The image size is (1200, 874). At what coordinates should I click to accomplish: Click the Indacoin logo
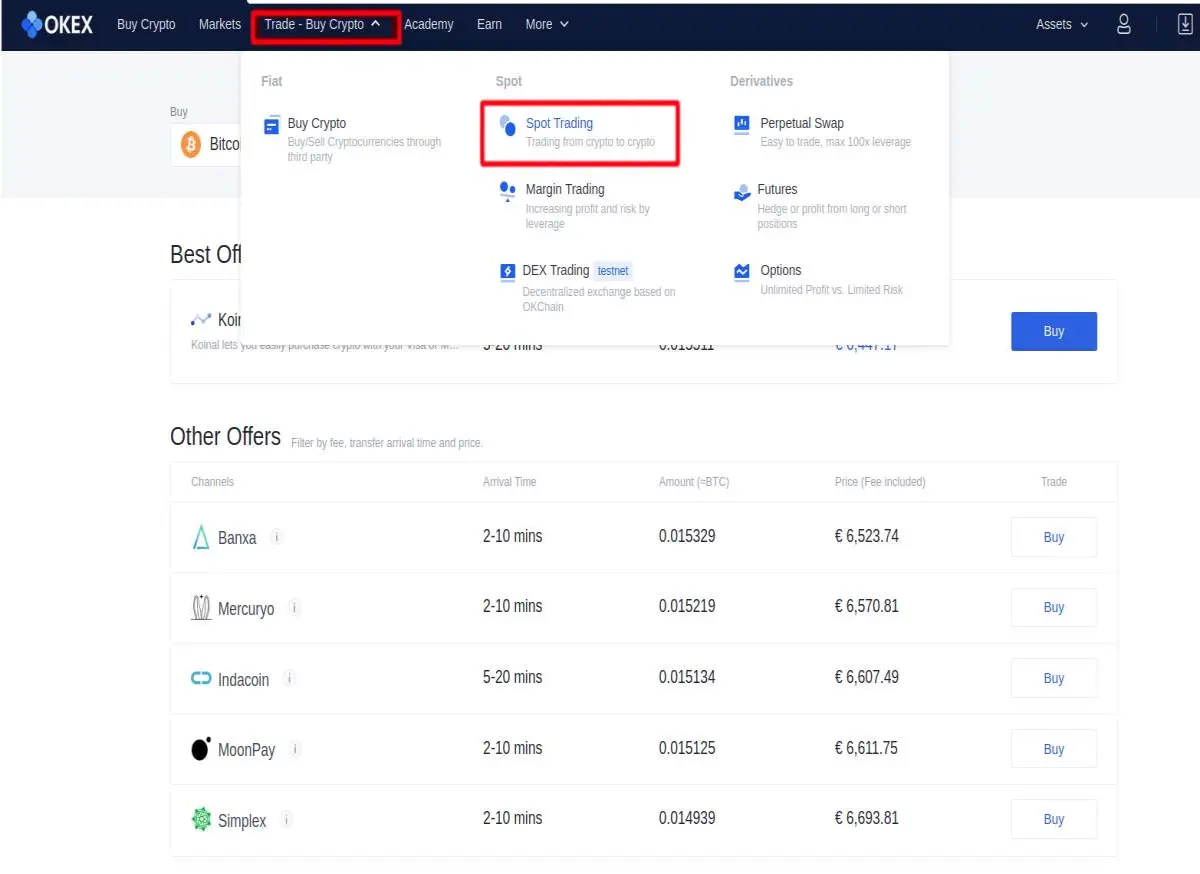[x=201, y=679]
